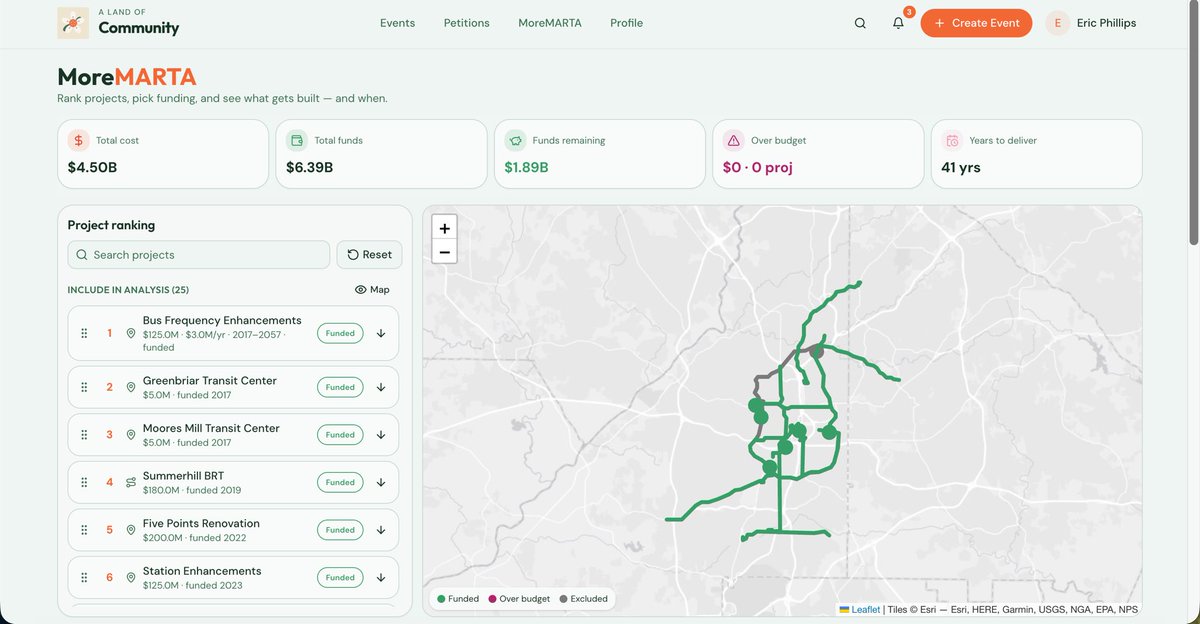This screenshot has height=624, width=1200.
Task: Click location pin icon of Greenbriar Transit Center
Action: [x=131, y=387]
